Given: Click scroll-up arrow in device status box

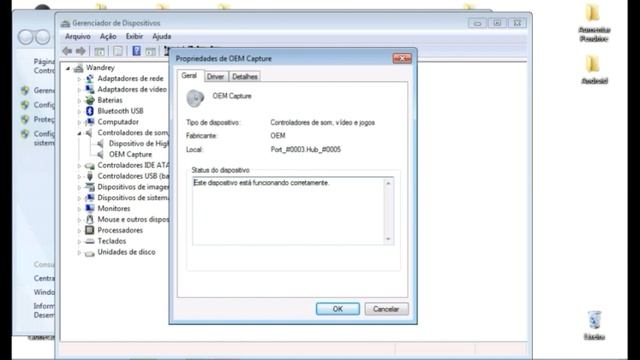Looking at the screenshot, I should coord(388,183).
